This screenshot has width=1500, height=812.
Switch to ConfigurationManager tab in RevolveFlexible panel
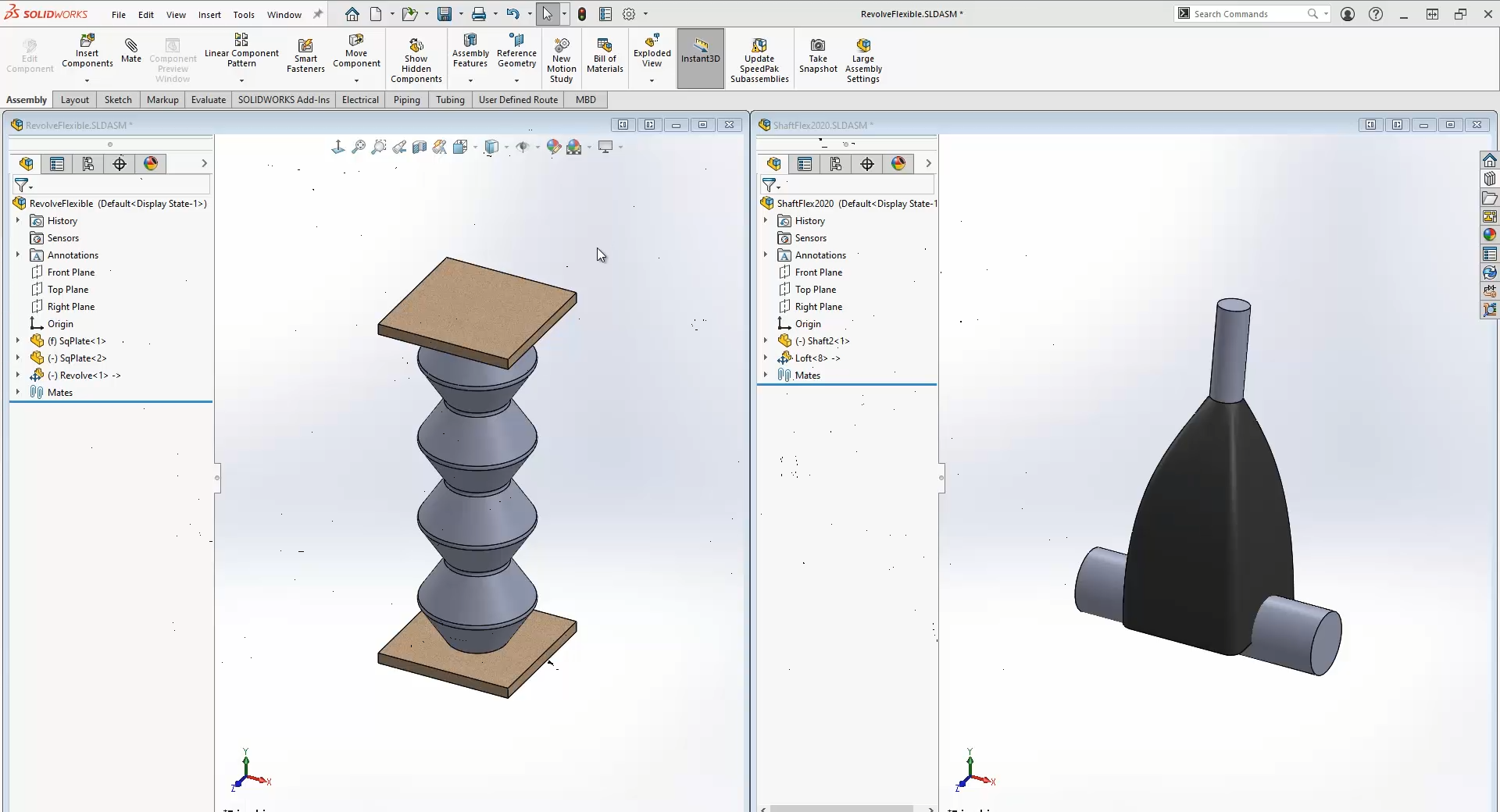[x=88, y=163]
